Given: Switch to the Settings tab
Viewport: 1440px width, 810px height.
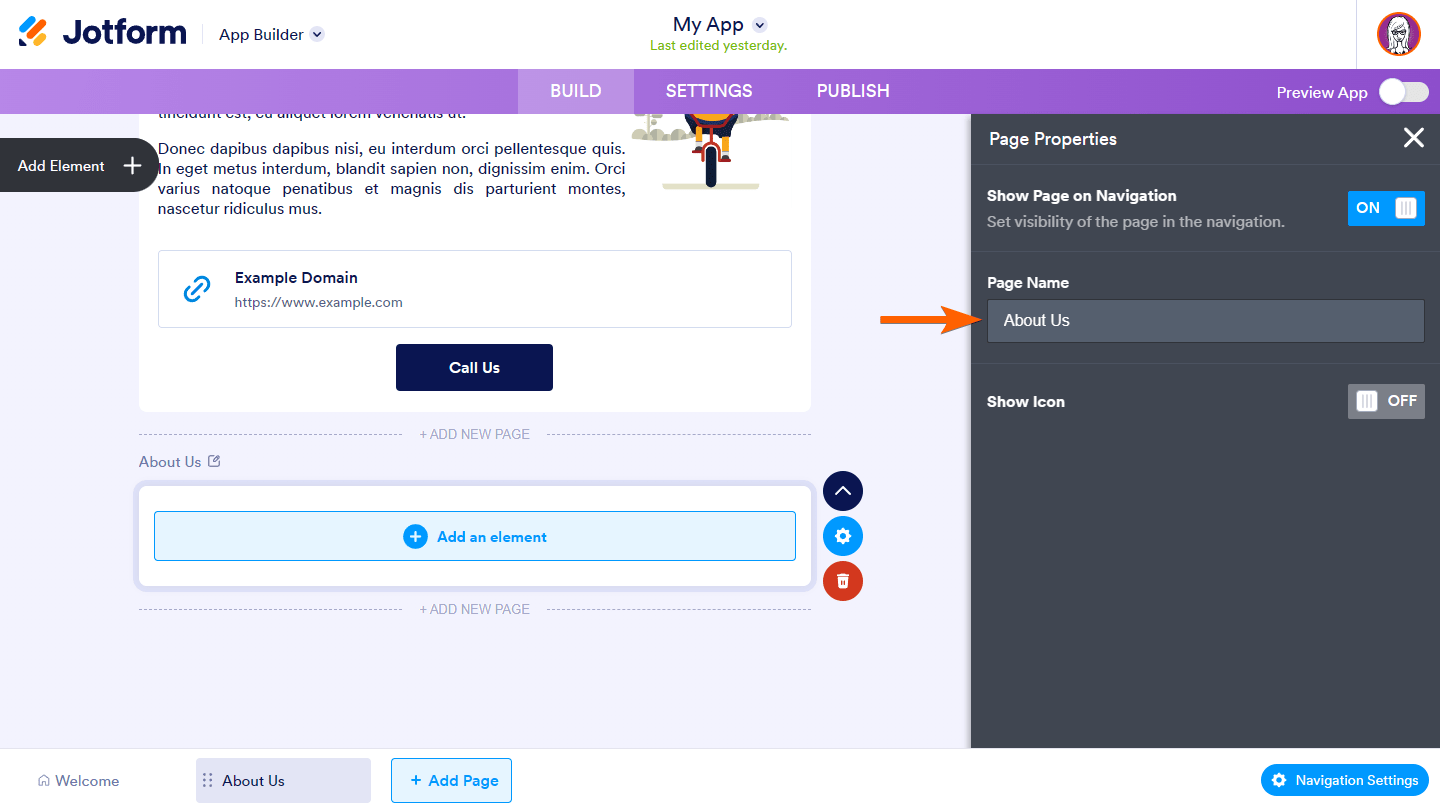Looking at the screenshot, I should [709, 91].
